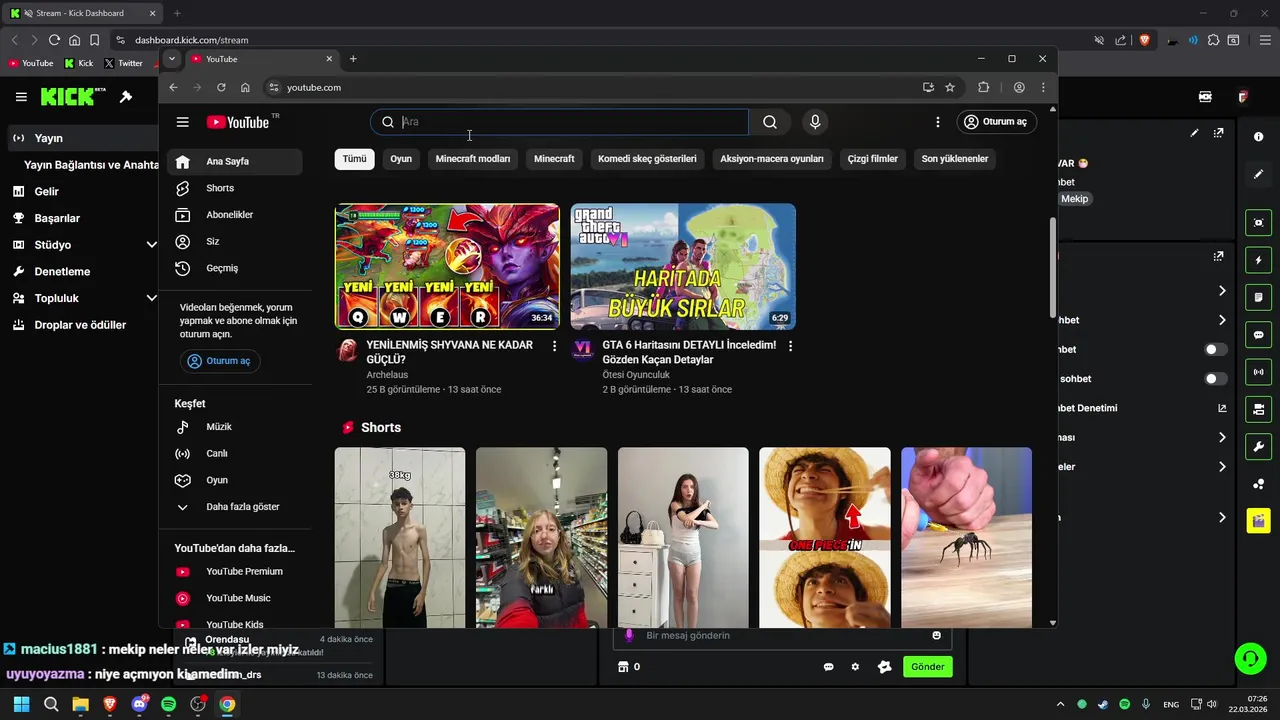Open 'Müzik' under Keşfet
The width and height of the screenshot is (1280, 720).
tap(235, 427)
